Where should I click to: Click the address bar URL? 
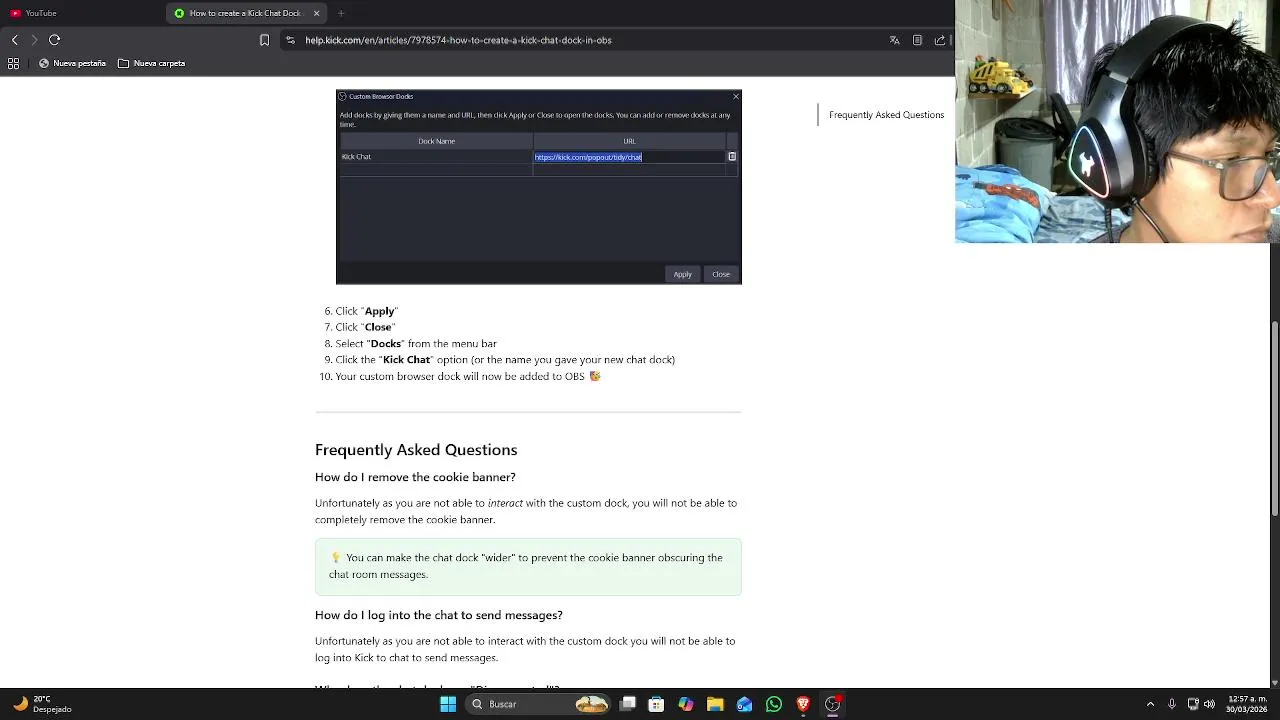[458, 40]
